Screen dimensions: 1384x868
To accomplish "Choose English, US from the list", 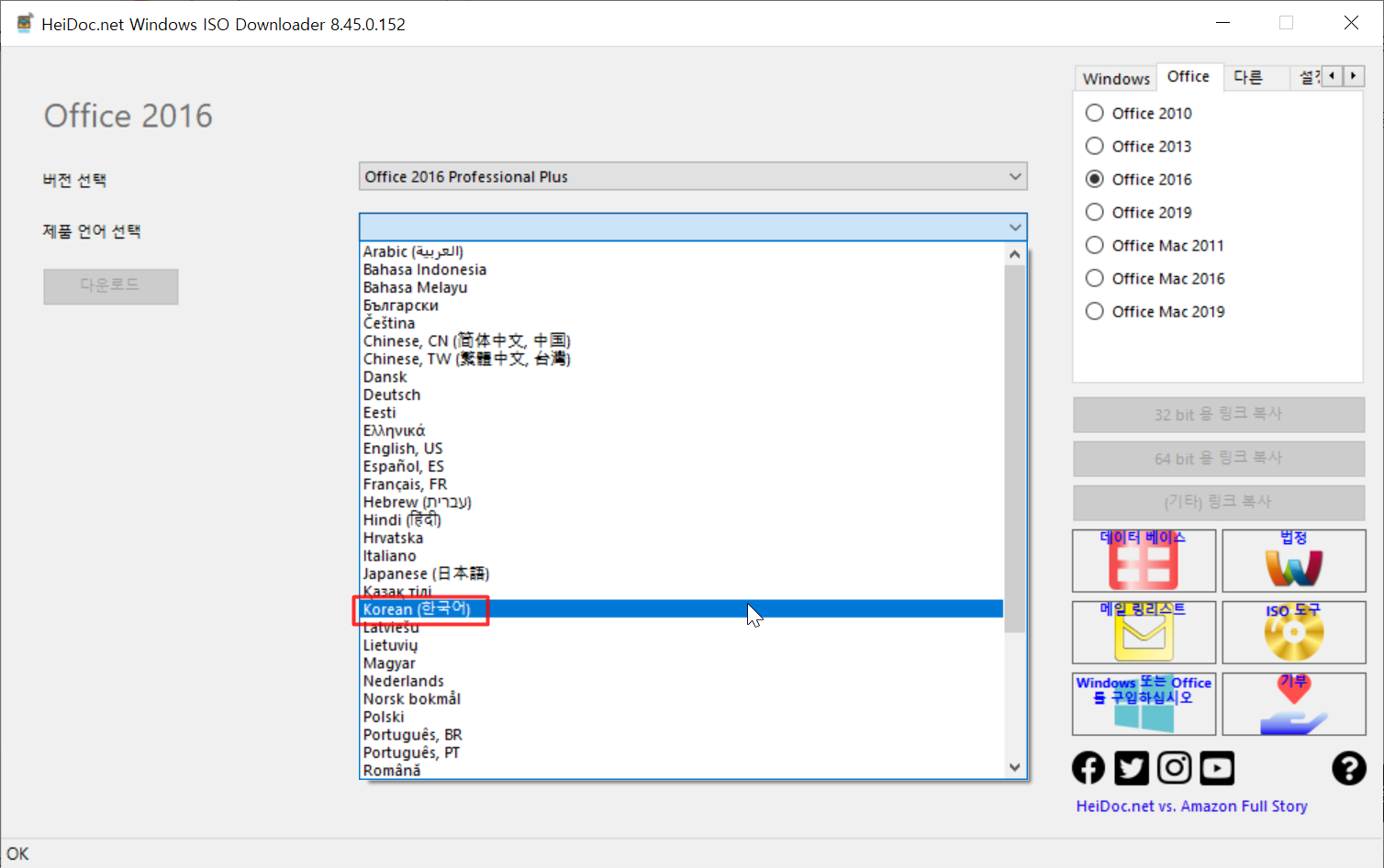I will click(682, 449).
